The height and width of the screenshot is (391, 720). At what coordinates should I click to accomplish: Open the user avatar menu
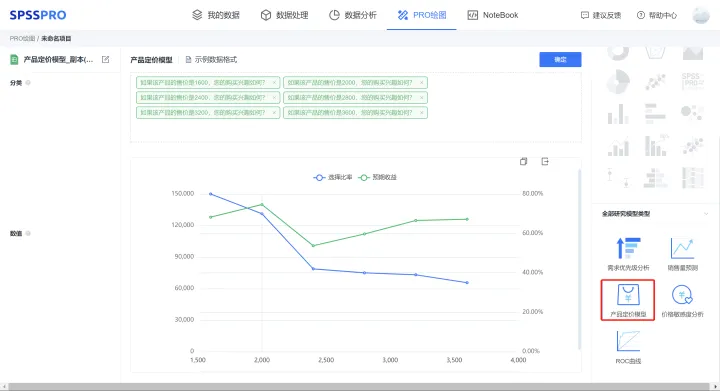pyautogui.click(x=701, y=15)
